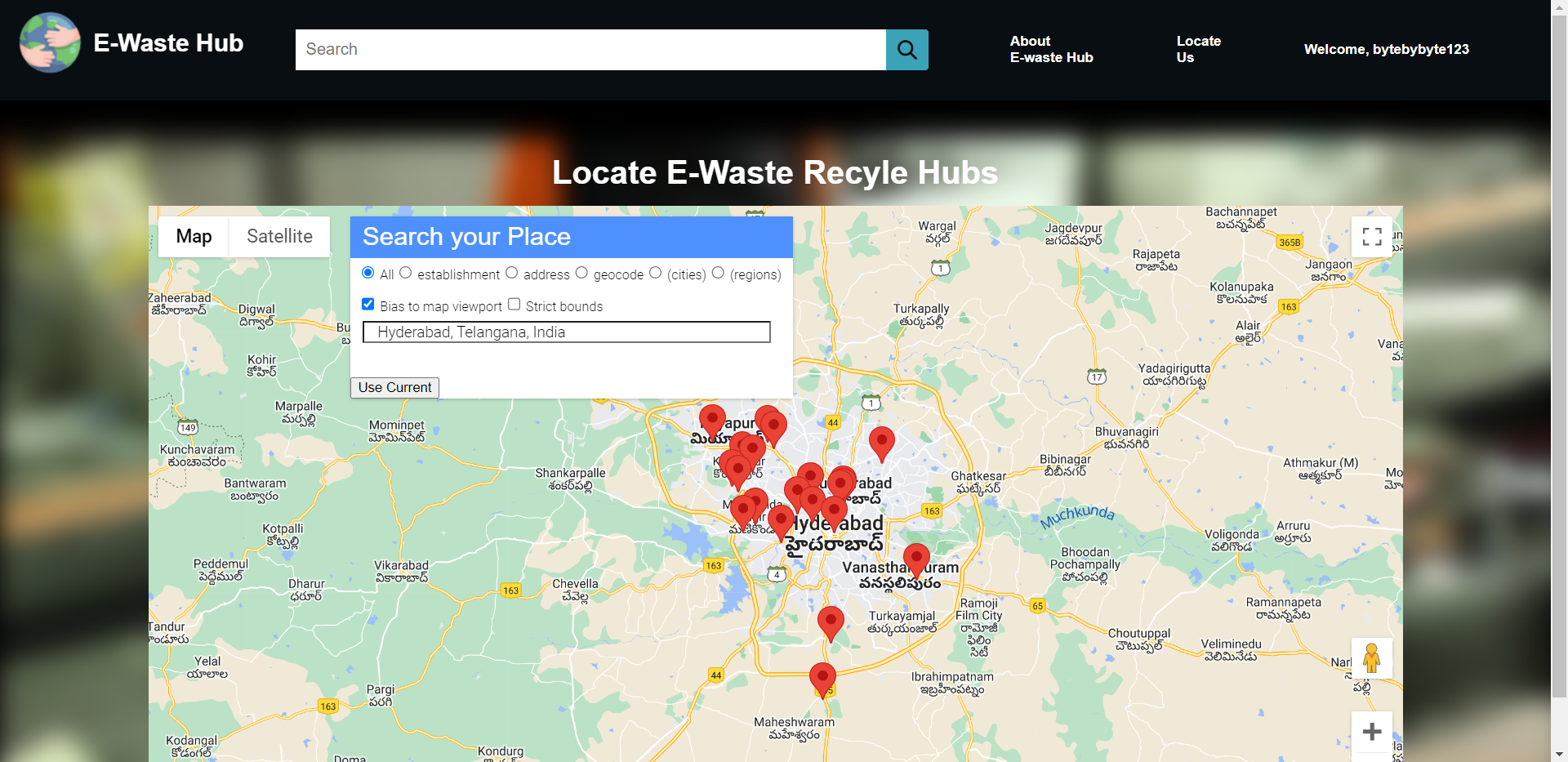
Task: Click the Hyderabad place input field
Action: [565, 332]
